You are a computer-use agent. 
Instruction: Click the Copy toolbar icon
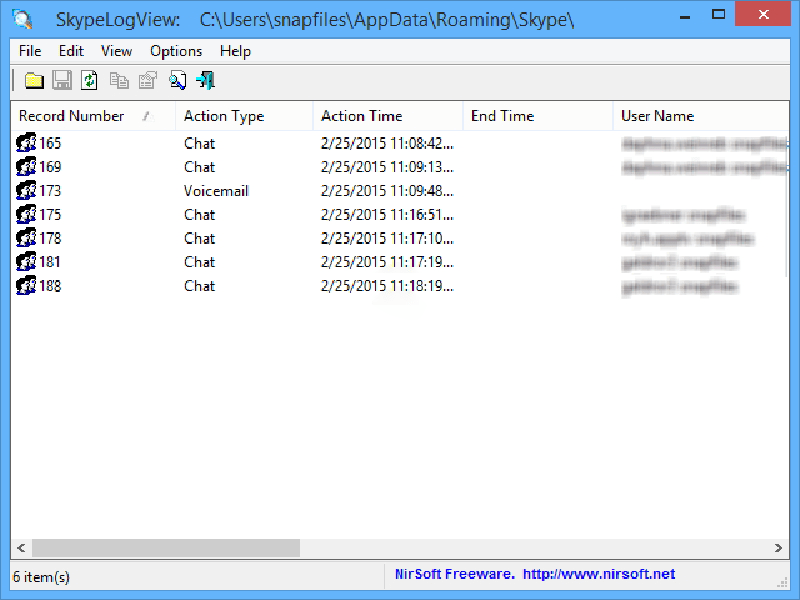point(119,81)
